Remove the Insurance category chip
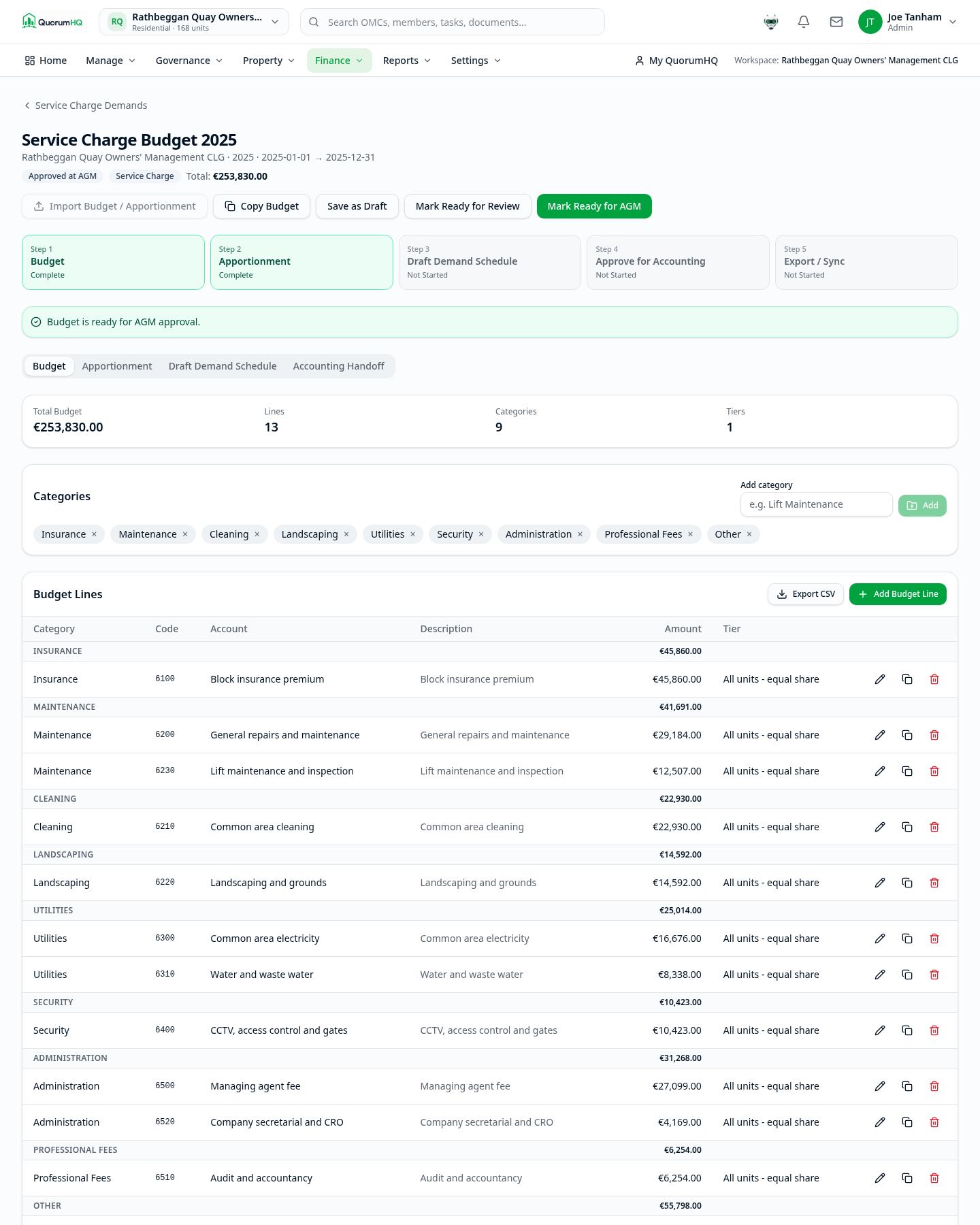 [x=95, y=534]
